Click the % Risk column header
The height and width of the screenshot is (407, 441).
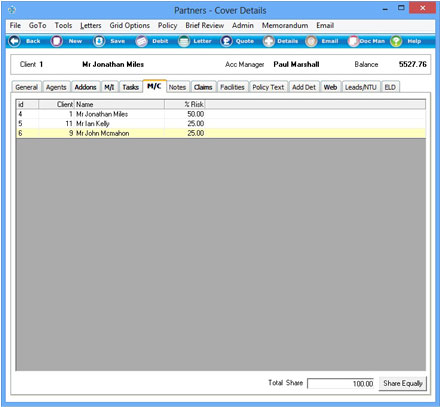pyautogui.click(x=184, y=104)
